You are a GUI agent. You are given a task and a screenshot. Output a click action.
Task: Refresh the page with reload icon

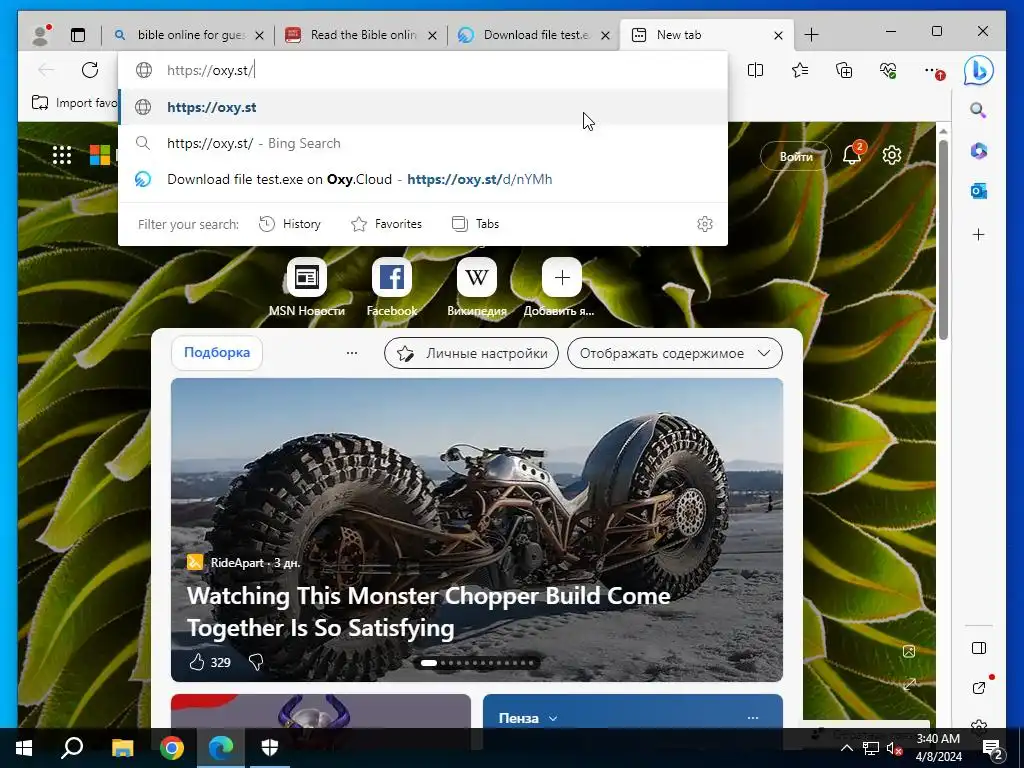pyautogui.click(x=89, y=70)
